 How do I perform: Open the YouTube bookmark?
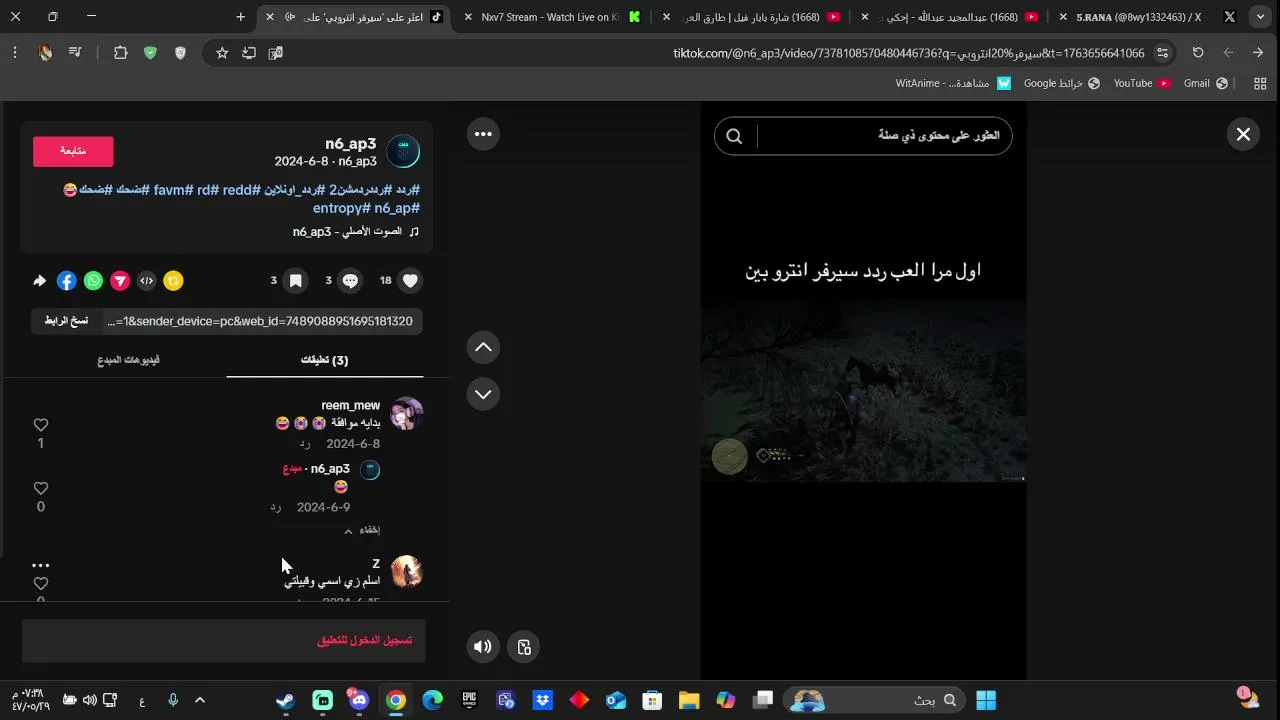click(1141, 84)
